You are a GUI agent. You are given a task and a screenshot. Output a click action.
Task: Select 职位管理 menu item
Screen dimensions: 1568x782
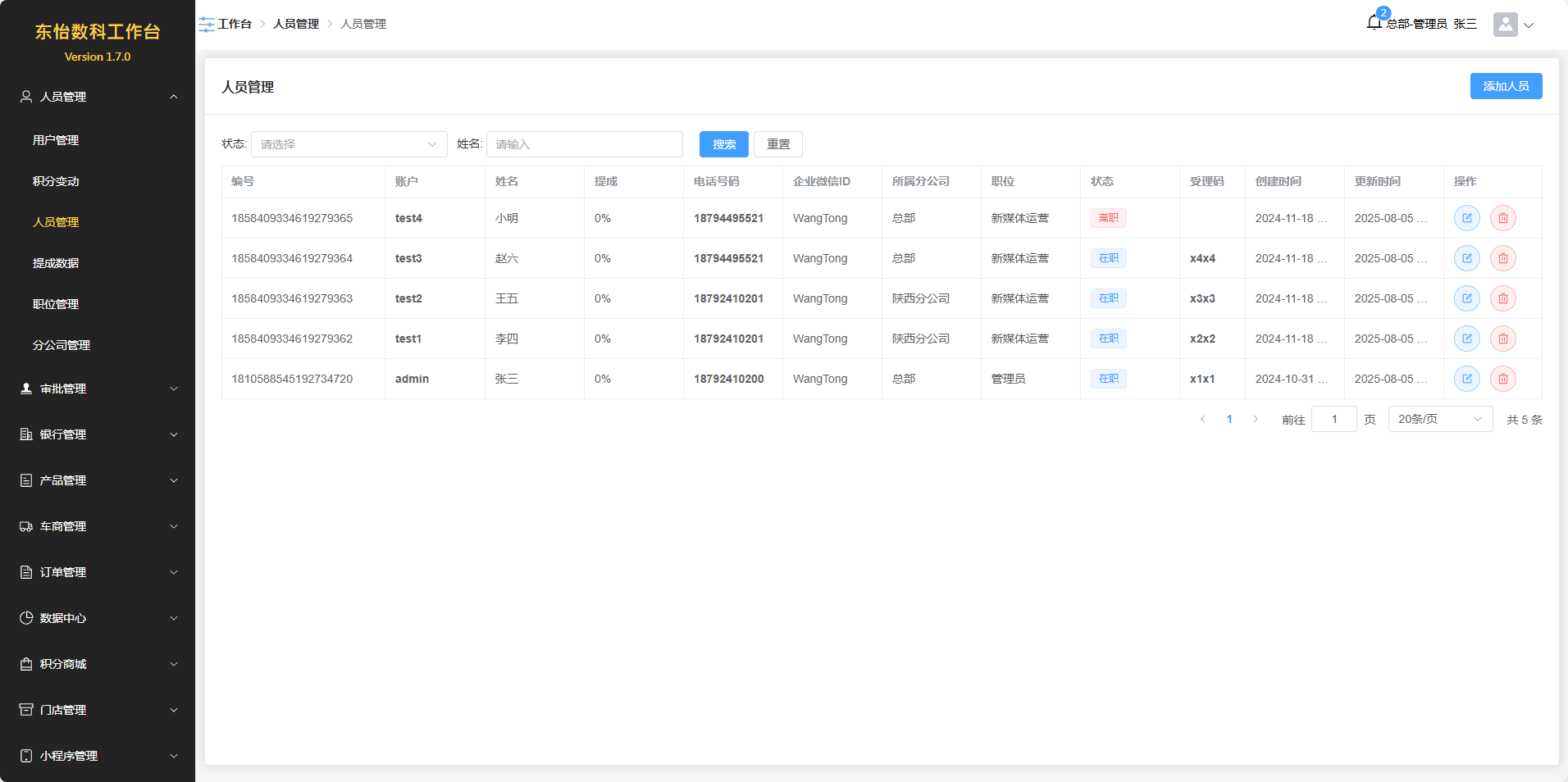56,304
